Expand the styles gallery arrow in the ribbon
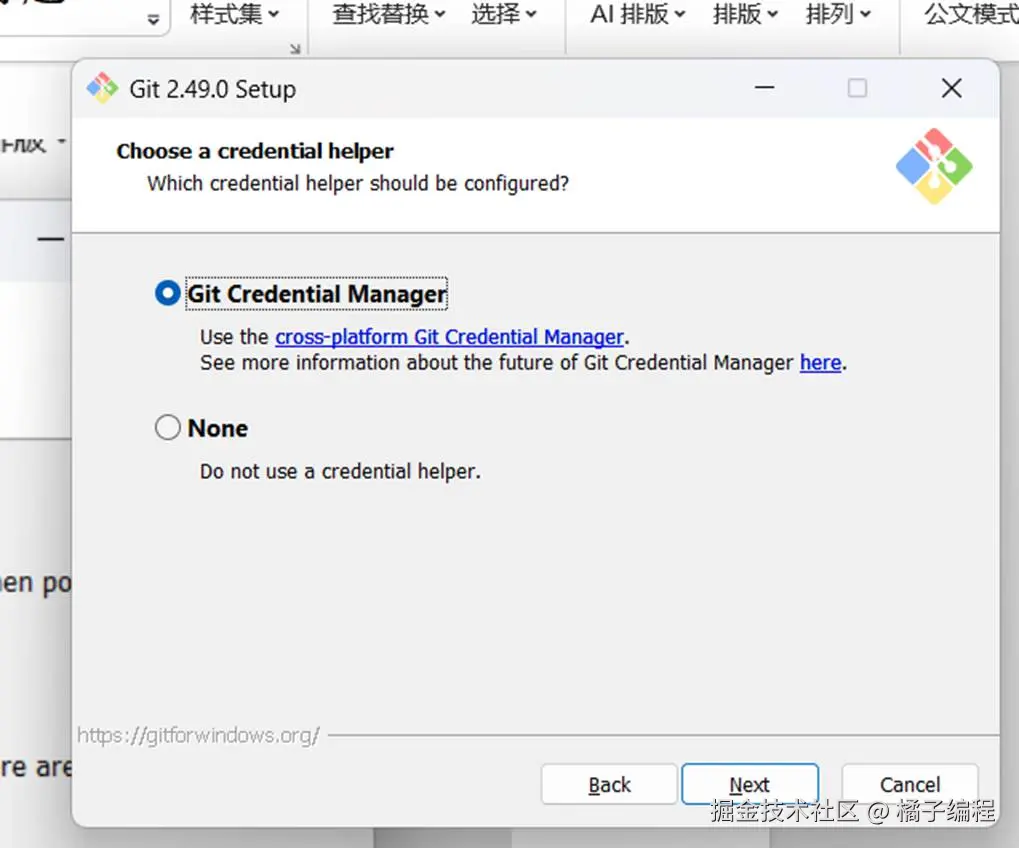The height and width of the screenshot is (848, 1019). point(153,19)
